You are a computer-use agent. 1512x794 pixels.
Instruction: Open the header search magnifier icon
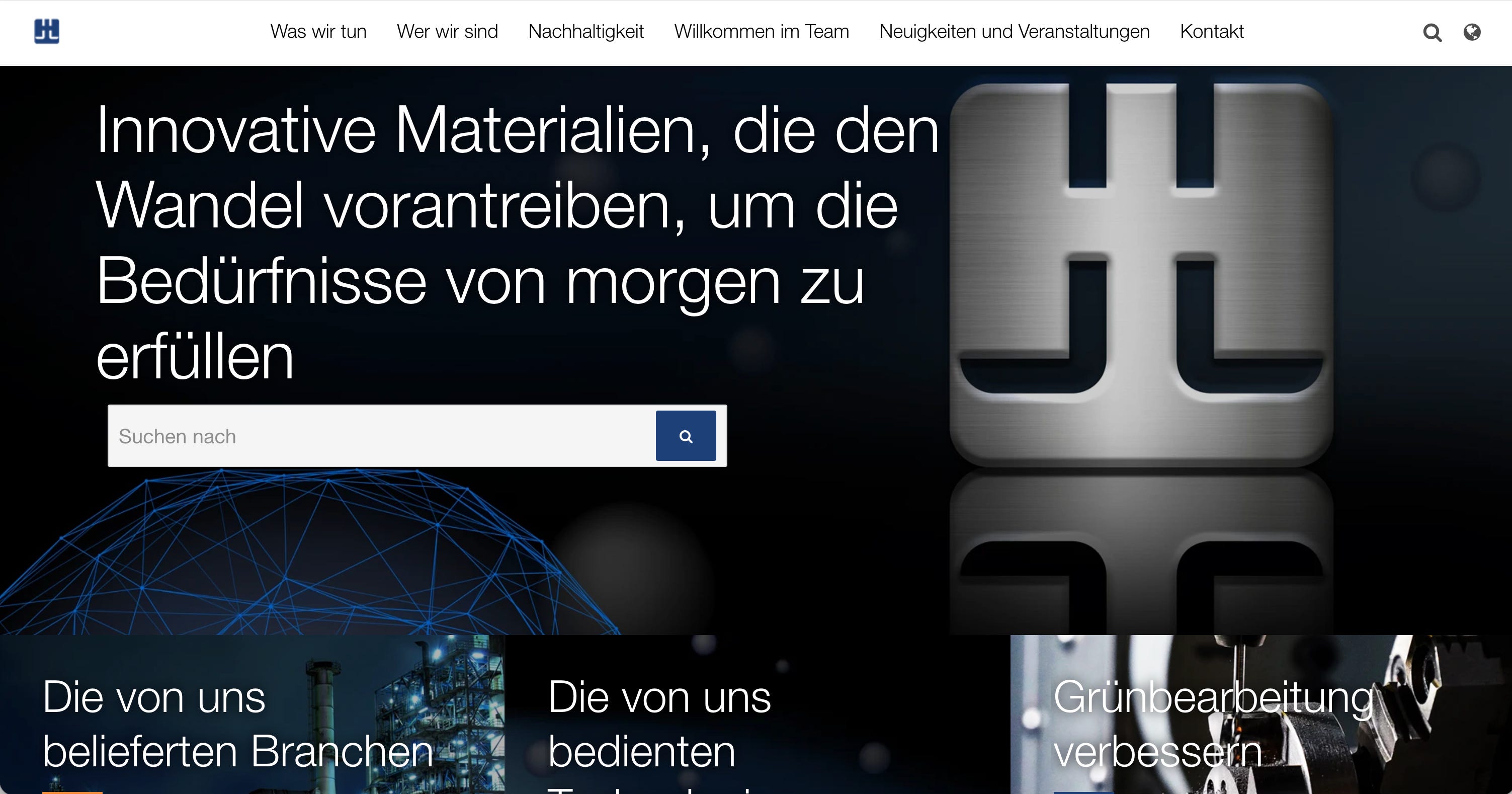point(1432,32)
